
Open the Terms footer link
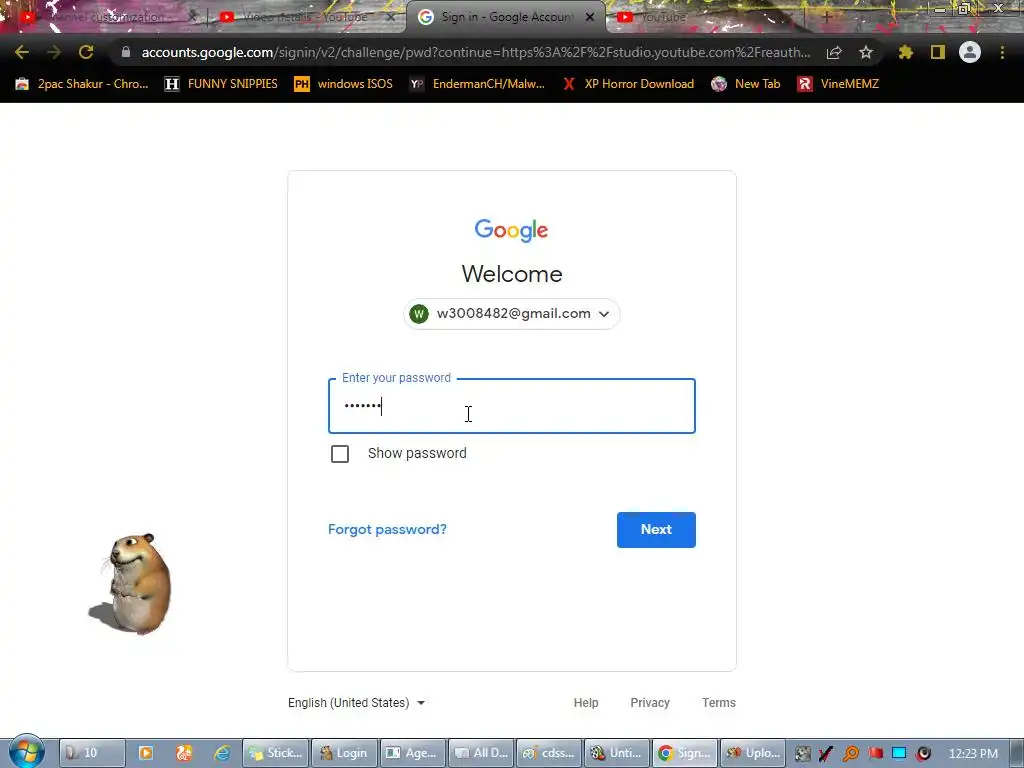click(x=718, y=703)
